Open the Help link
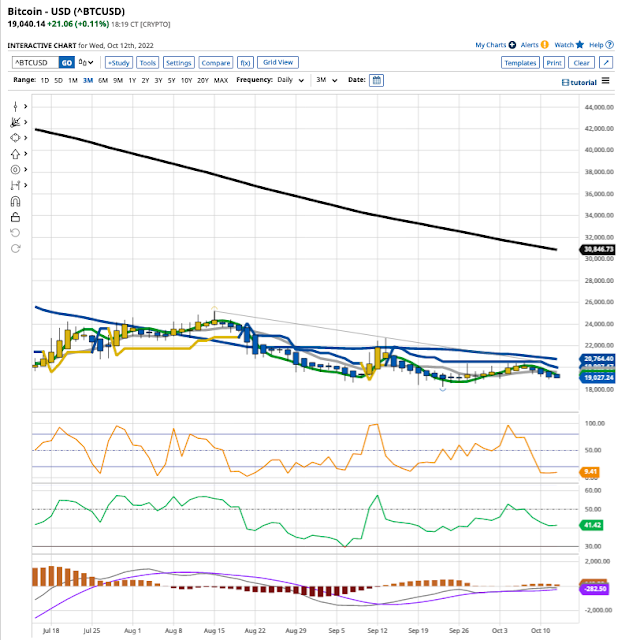This screenshot has width=640, height=640. pos(601,45)
